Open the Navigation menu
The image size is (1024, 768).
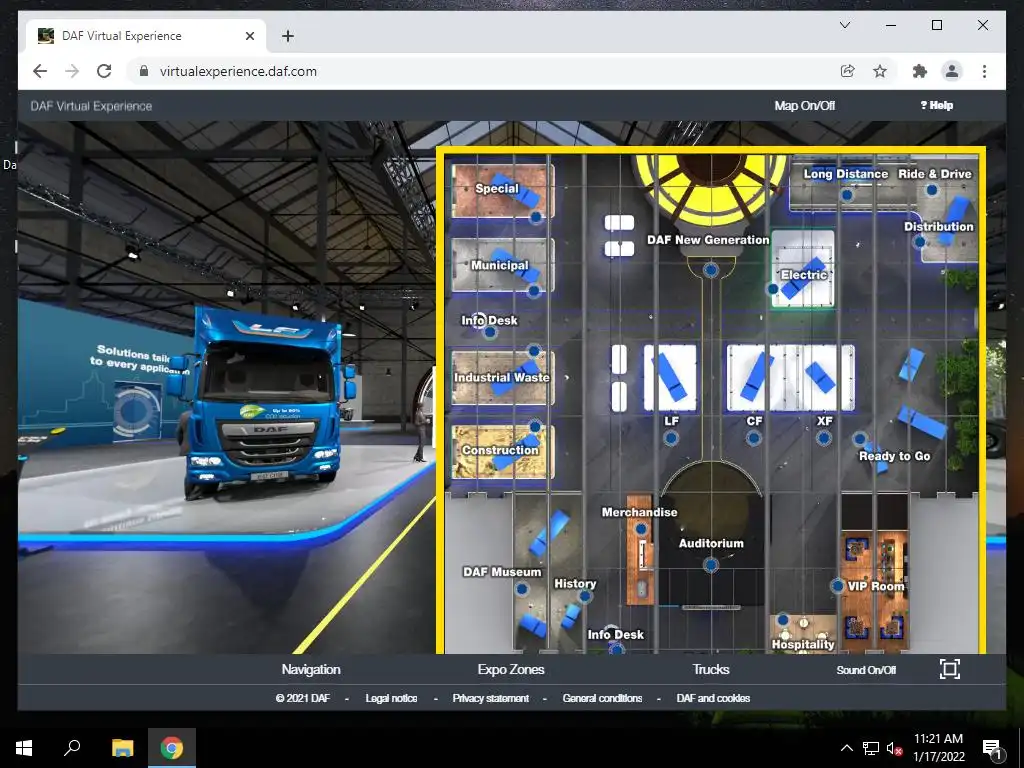[x=311, y=669]
